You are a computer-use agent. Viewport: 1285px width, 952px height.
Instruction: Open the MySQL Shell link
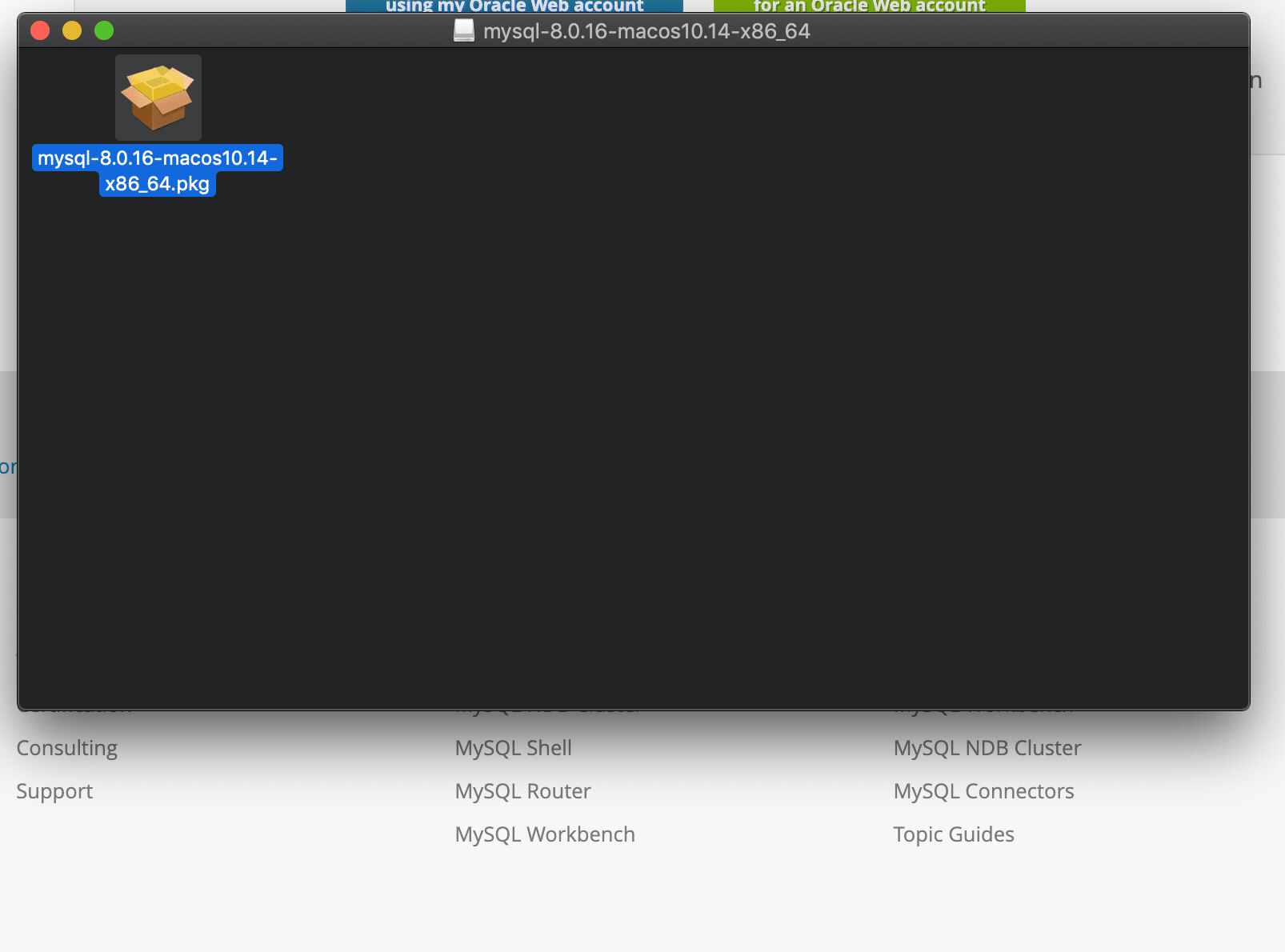pyautogui.click(x=513, y=747)
